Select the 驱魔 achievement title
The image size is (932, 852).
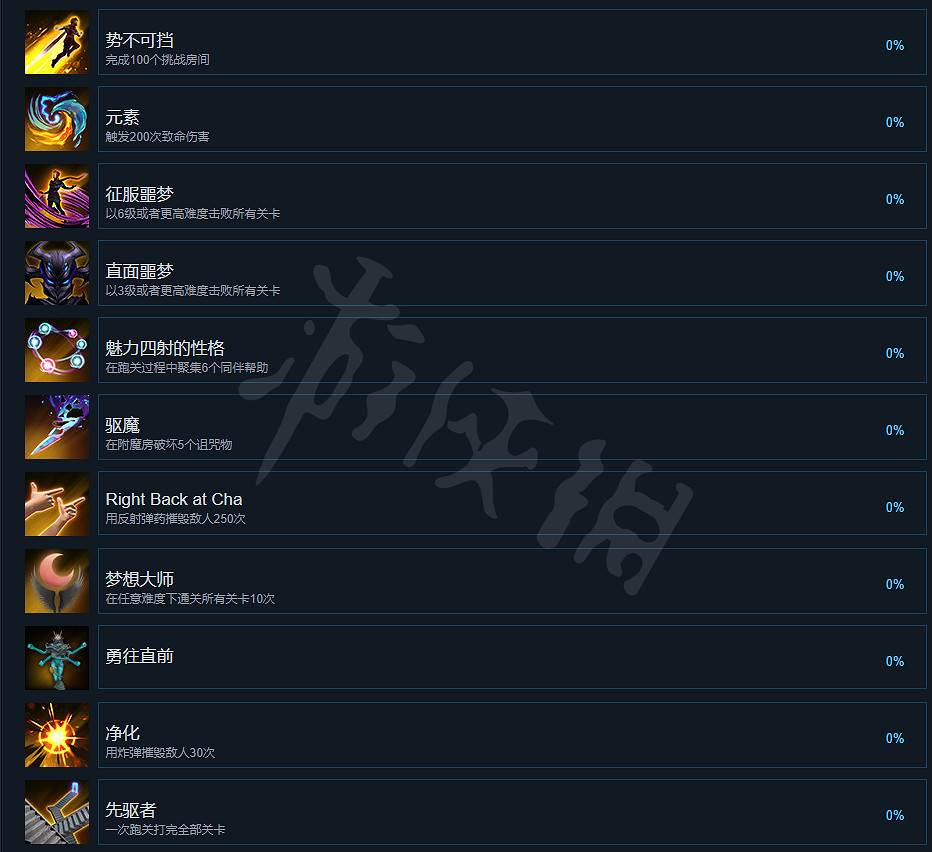(x=122, y=425)
